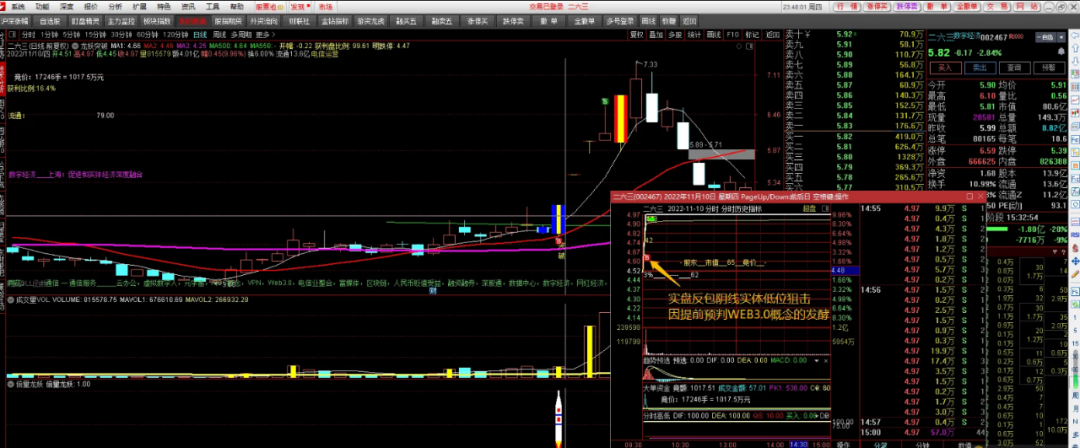Screen dimensions: 1080x448
Task: Click the 7.33 high price label on chart
Action: pos(651,64)
